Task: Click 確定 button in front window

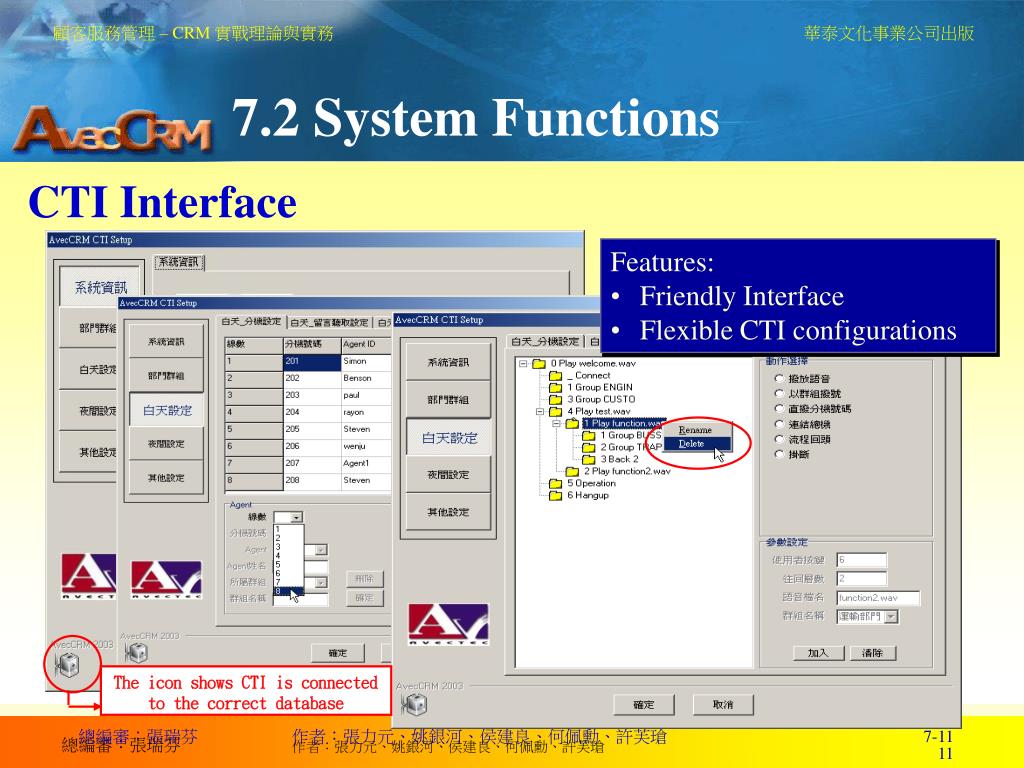Action: pyautogui.click(x=644, y=705)
